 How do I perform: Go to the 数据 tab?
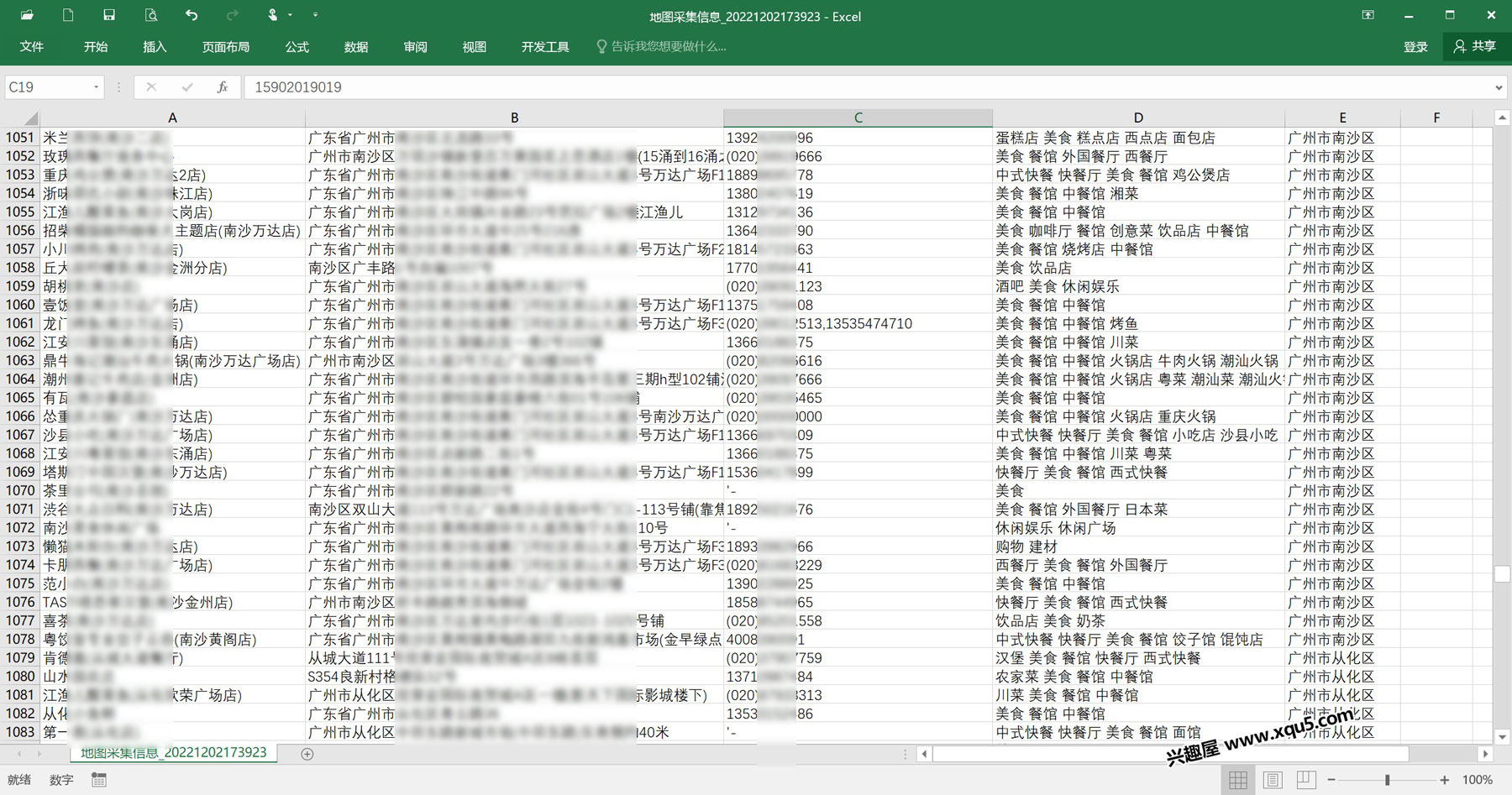click(x=356, y=47)
